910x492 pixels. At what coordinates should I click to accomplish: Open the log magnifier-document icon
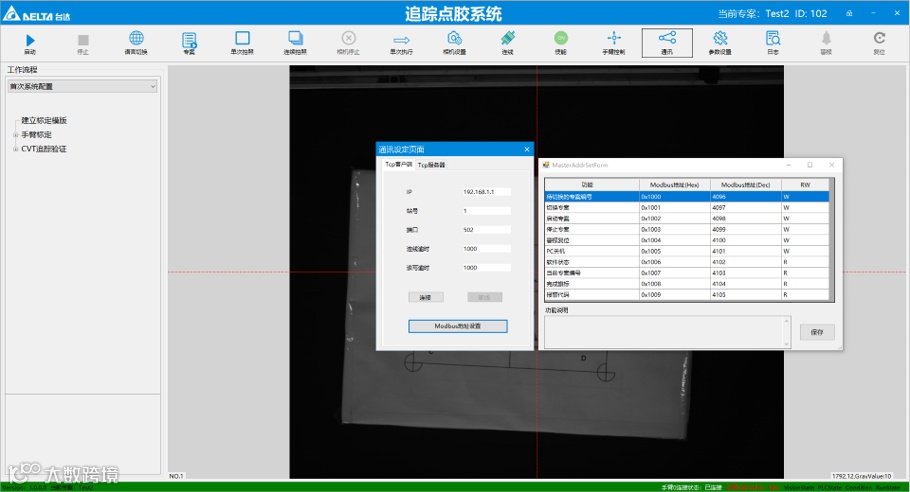pyautogui.click(x=773, y=38)
